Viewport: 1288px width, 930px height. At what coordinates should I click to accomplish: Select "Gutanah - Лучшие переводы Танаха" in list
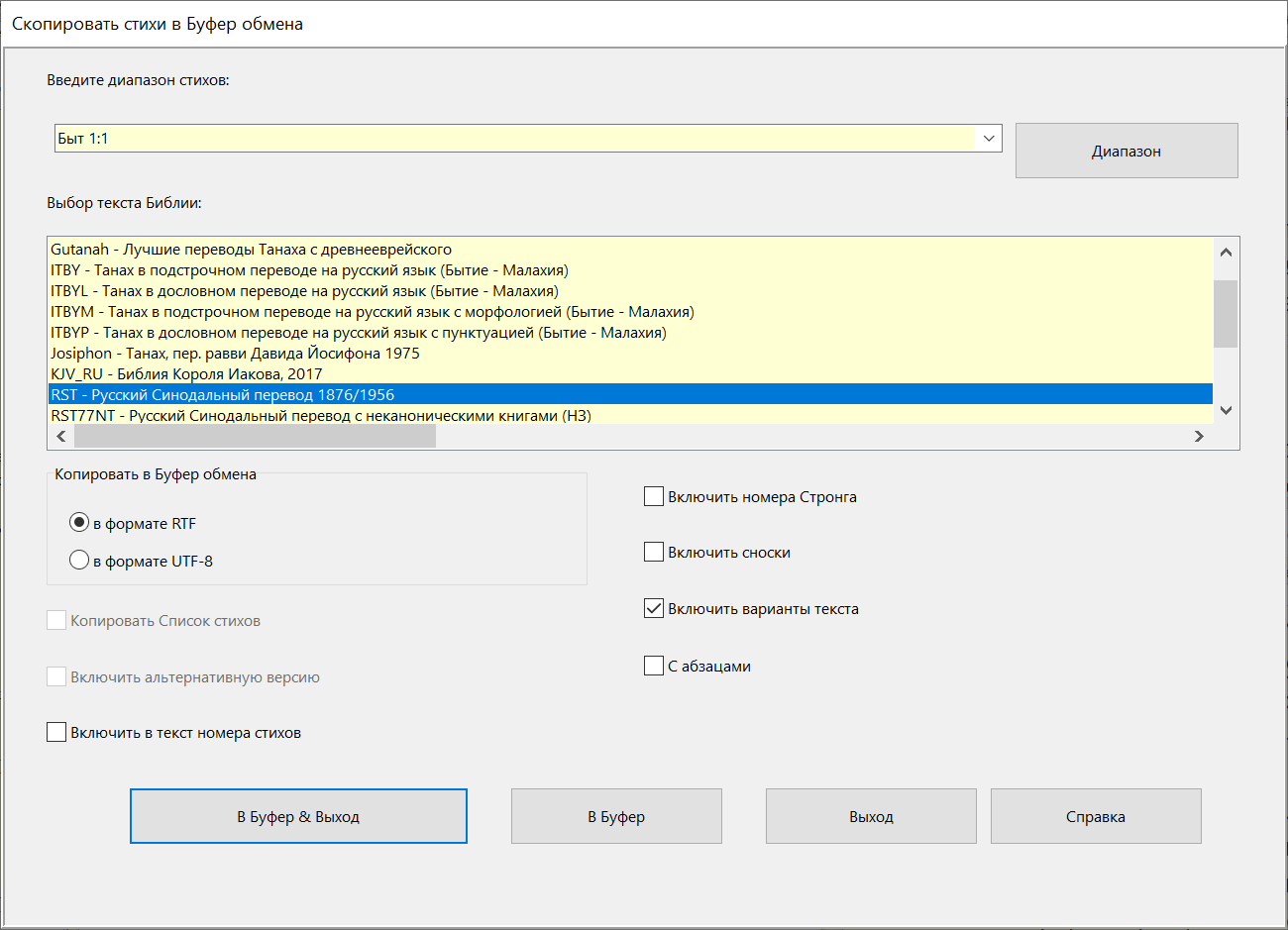coord(631,249)
